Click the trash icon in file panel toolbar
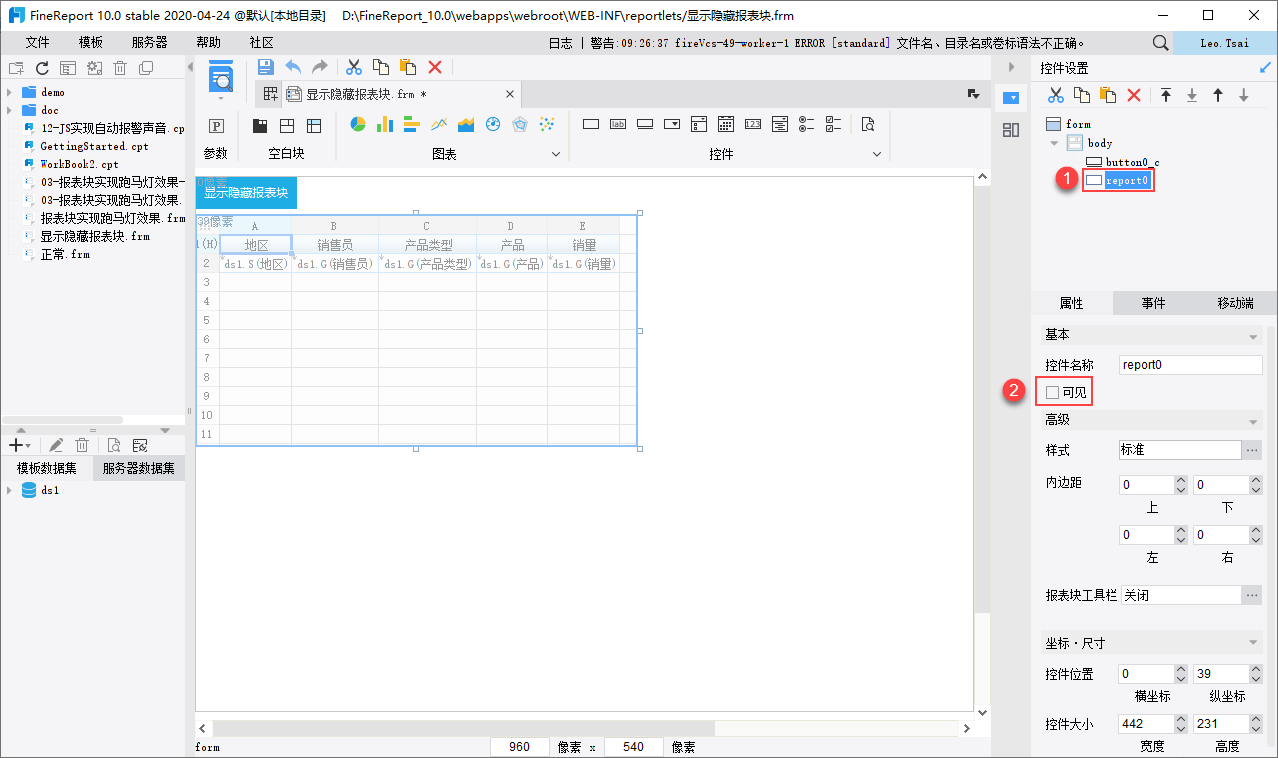1278x758 pixels. 120,68
